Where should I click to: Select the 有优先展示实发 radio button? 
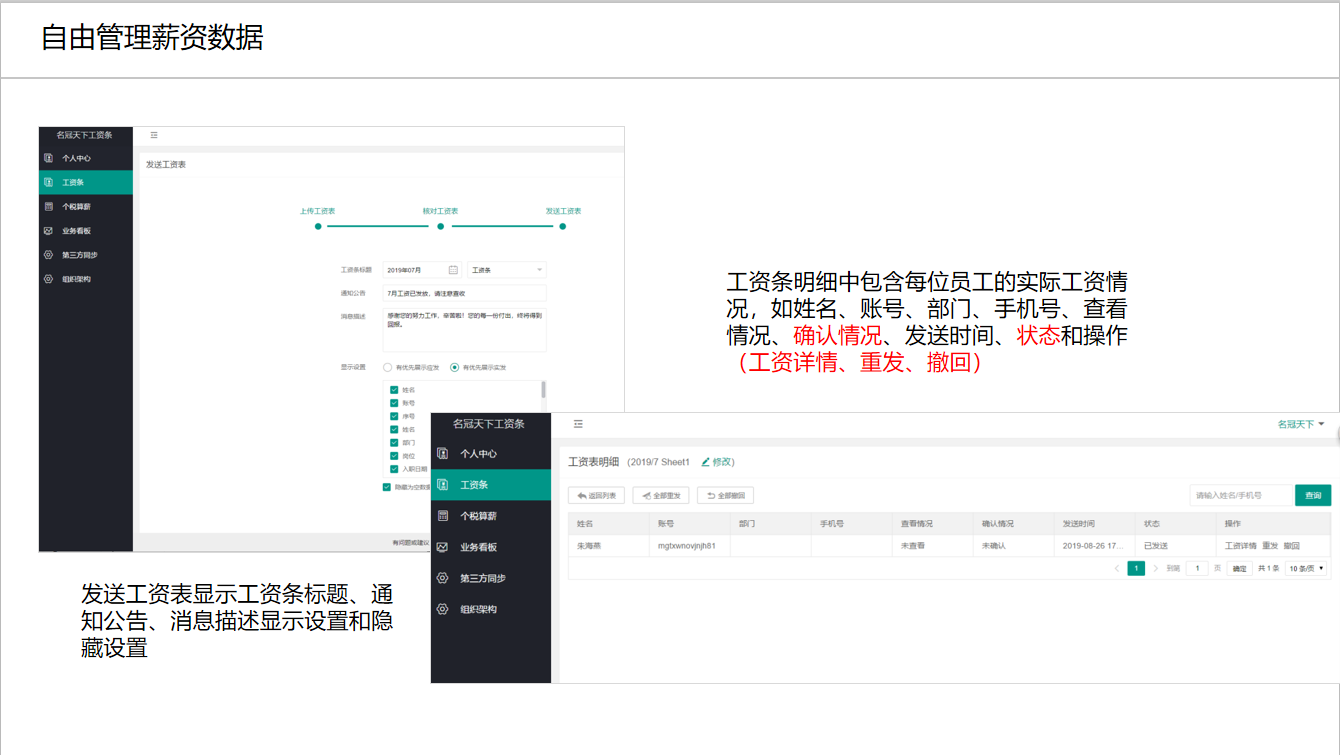(455, 367)
